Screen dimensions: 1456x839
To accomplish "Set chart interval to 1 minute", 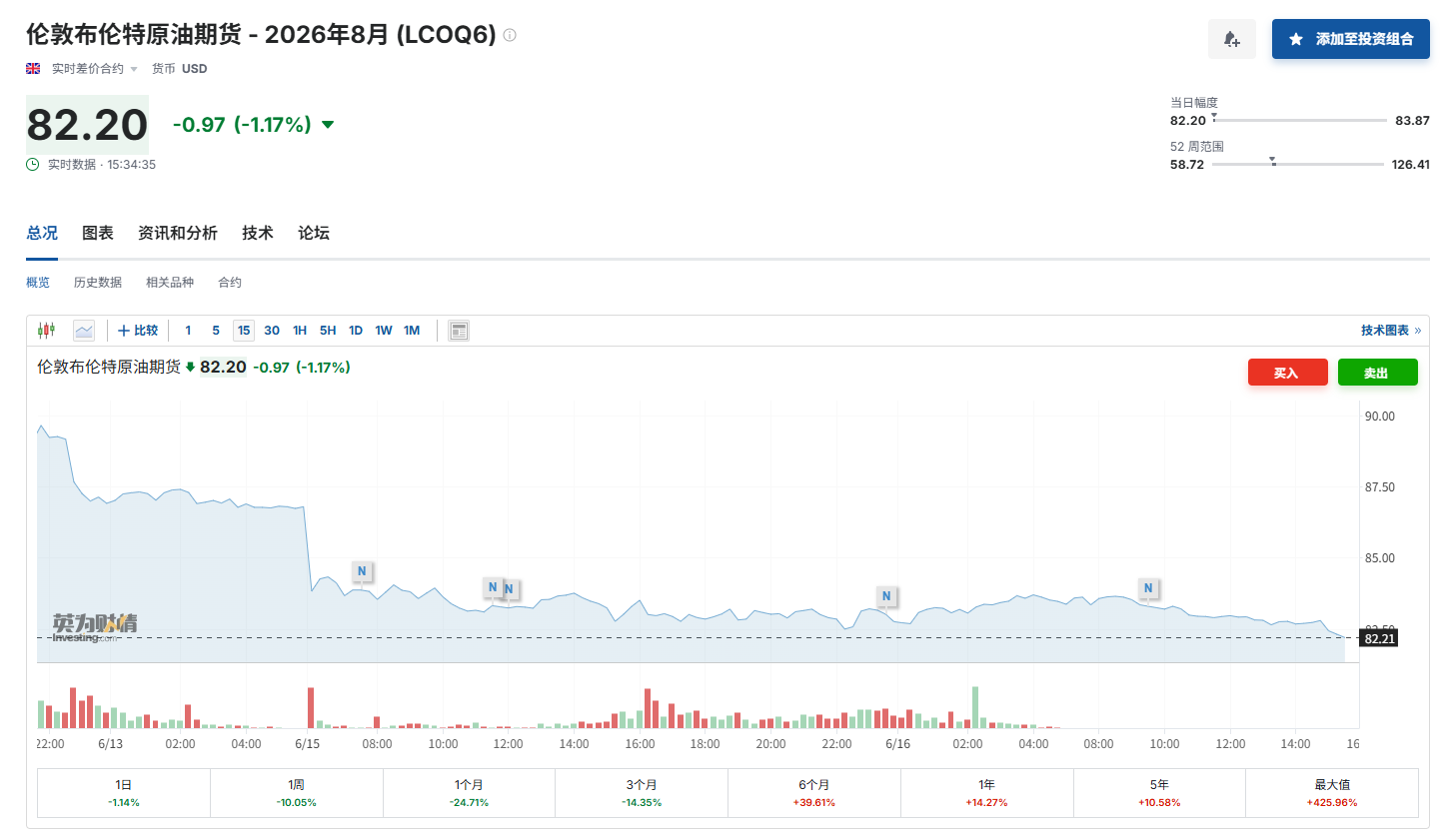I will pyautogui.click(x=188, y=331).
